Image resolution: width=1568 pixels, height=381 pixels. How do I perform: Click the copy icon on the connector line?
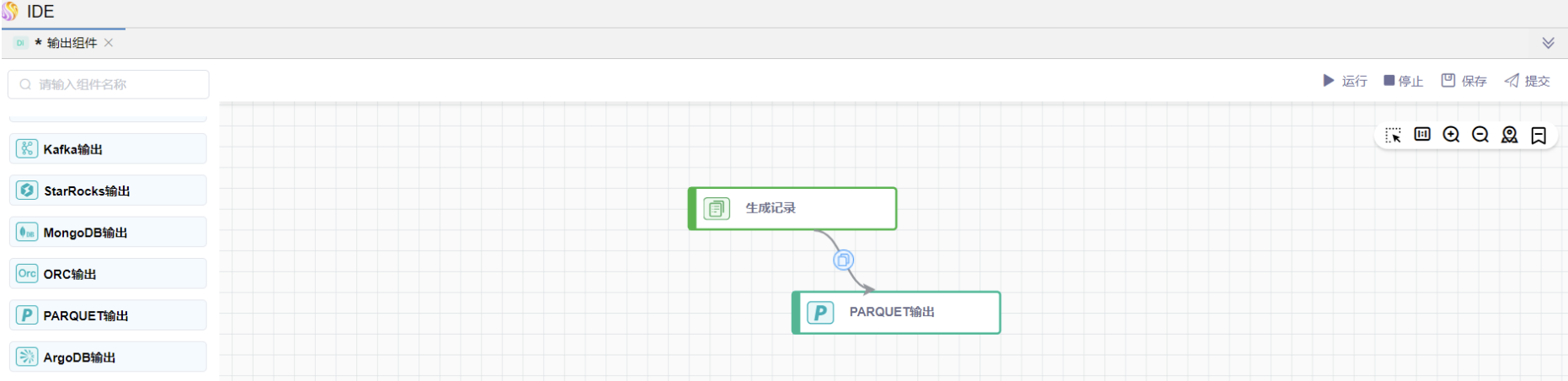[x=843, y=260]
